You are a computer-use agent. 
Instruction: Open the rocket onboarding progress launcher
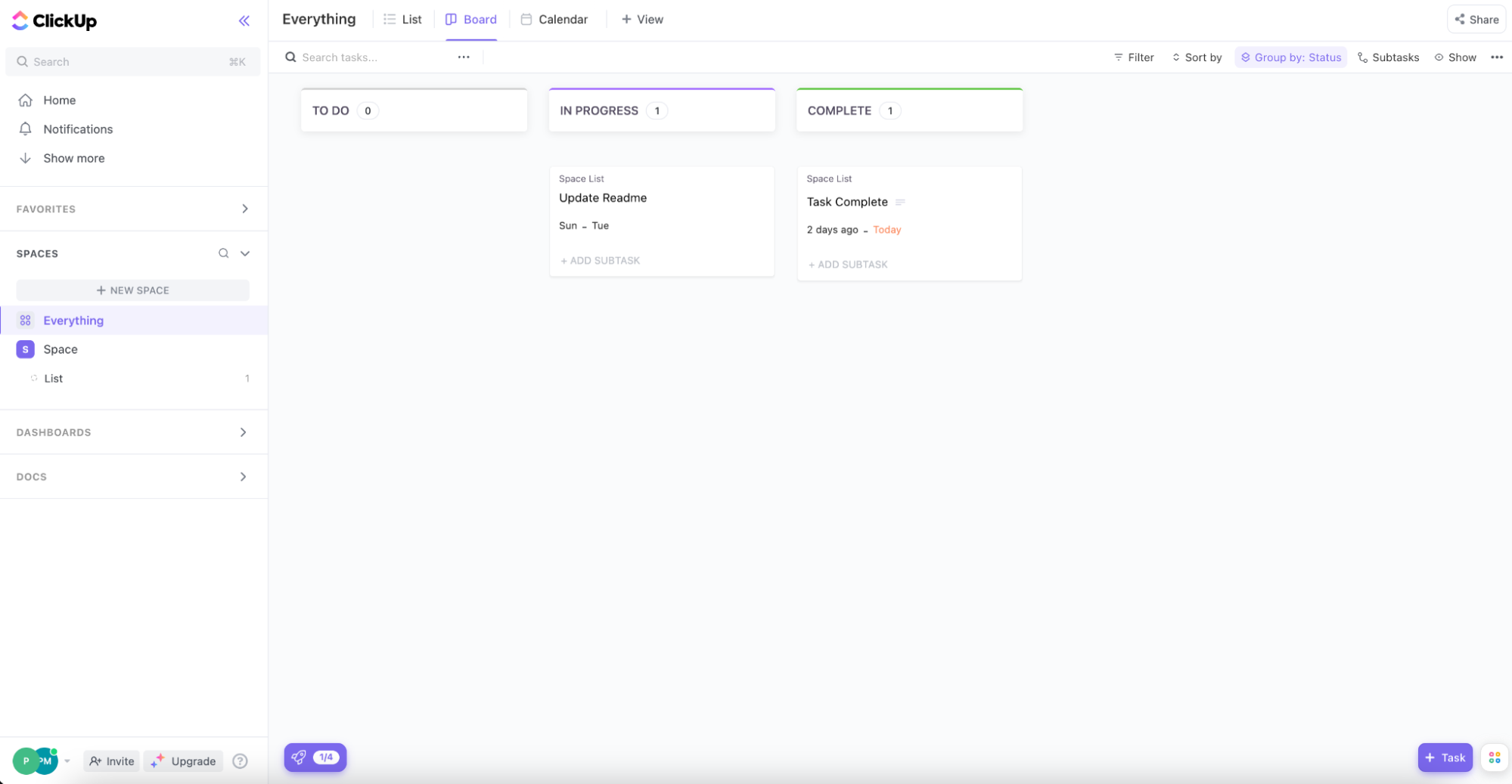tap(298, 757)
